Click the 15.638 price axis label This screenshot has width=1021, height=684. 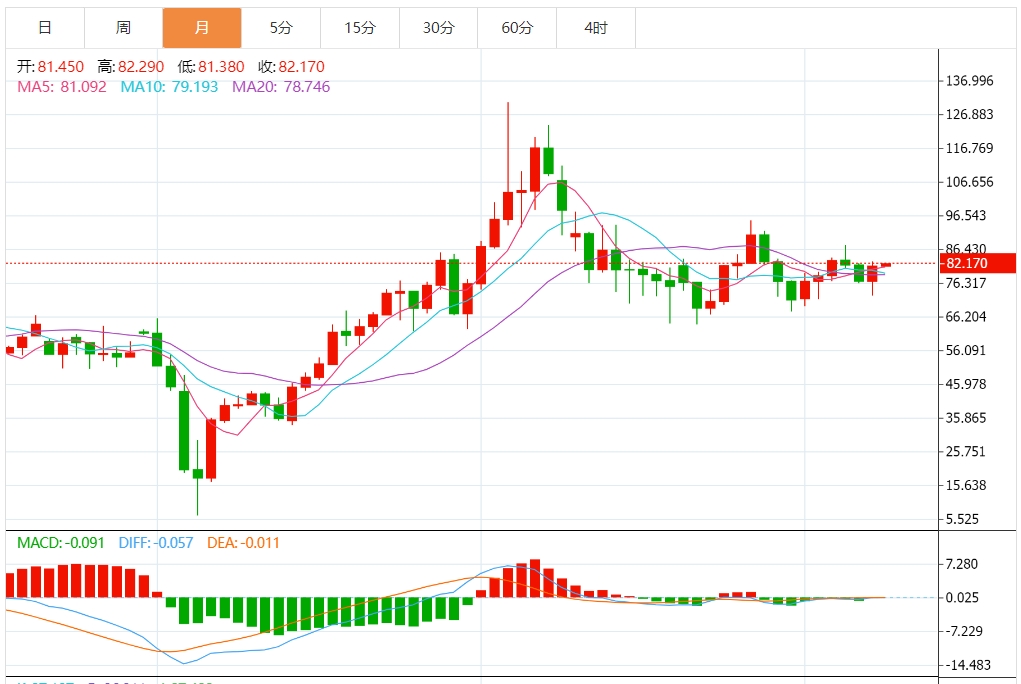tap(966, 485)
